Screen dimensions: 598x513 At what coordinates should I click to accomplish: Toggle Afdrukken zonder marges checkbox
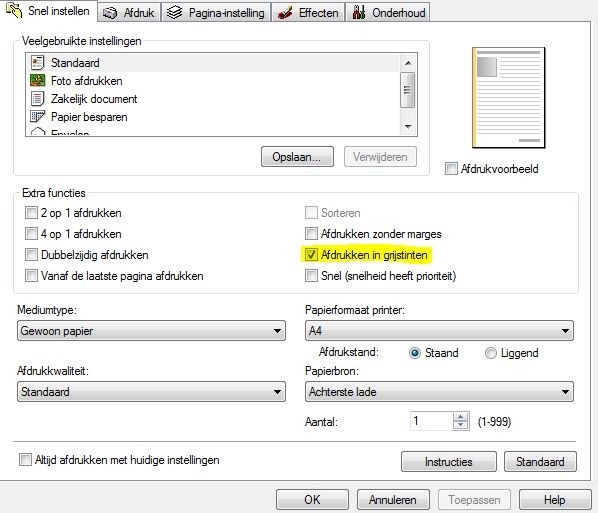tap(311, 233)
